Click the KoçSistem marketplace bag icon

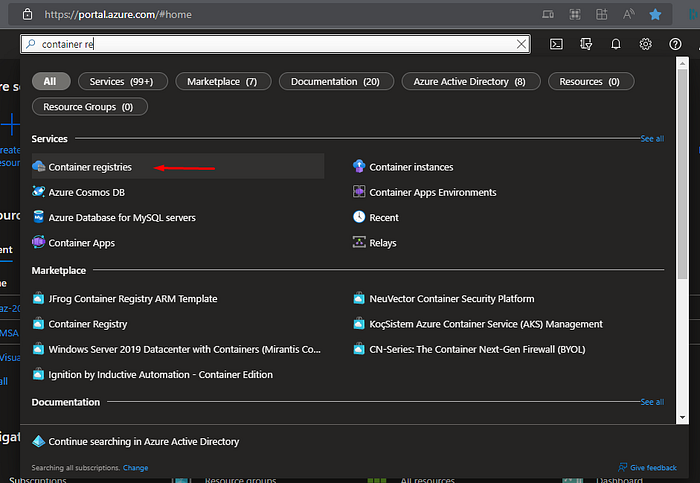tap(359, 324)
